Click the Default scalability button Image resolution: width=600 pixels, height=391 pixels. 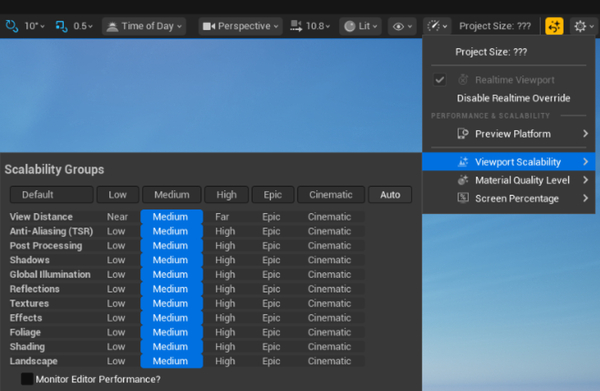coord(52,195)
